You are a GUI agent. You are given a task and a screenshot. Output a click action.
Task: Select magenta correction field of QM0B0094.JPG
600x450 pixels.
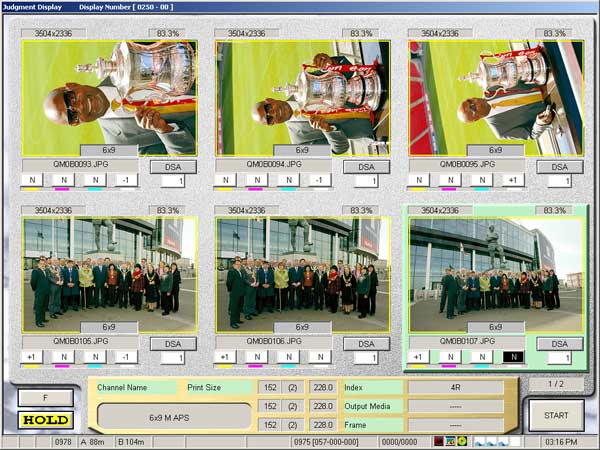tap(257, 180)
